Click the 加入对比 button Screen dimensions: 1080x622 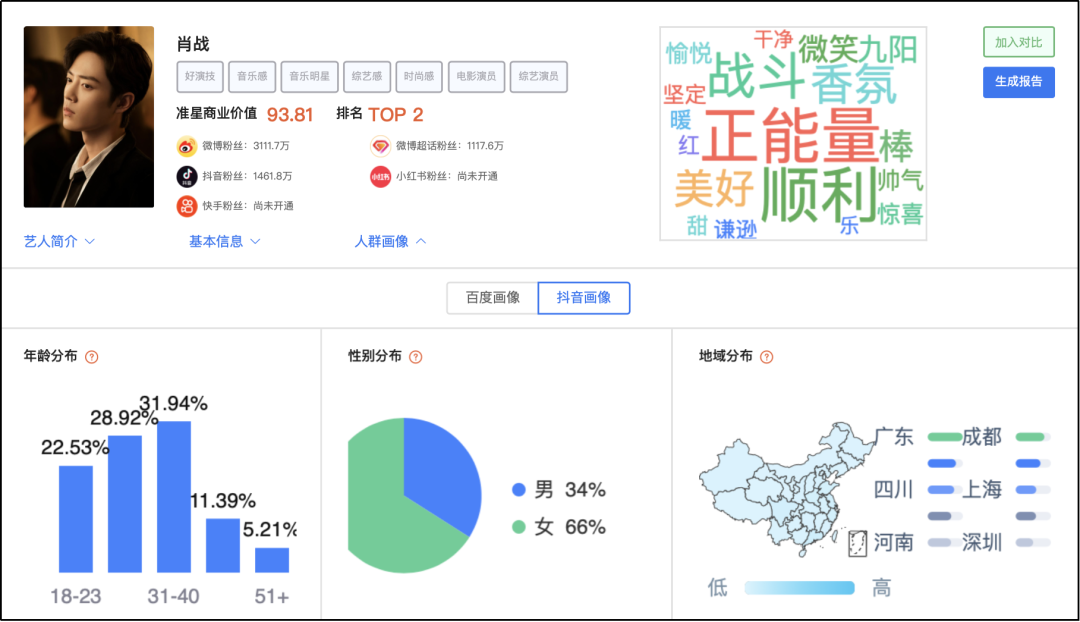click(x=1018, y=42)
